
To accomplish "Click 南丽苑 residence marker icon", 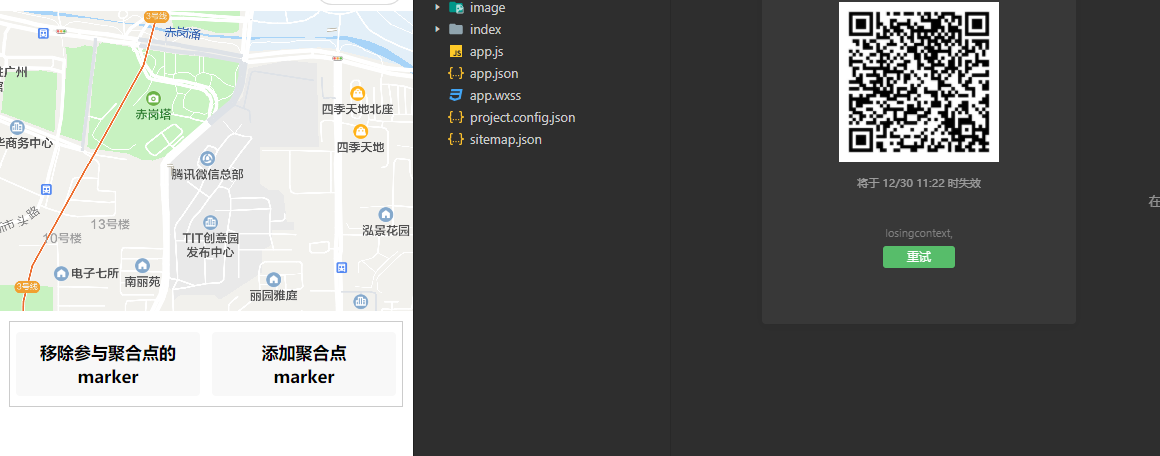I will [143, 266].
